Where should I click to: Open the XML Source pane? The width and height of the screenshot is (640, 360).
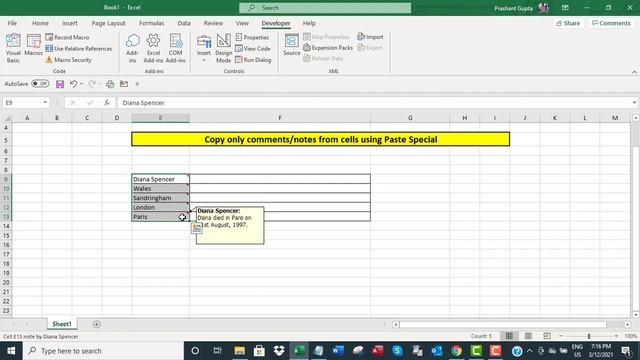(x=291, y=45)
